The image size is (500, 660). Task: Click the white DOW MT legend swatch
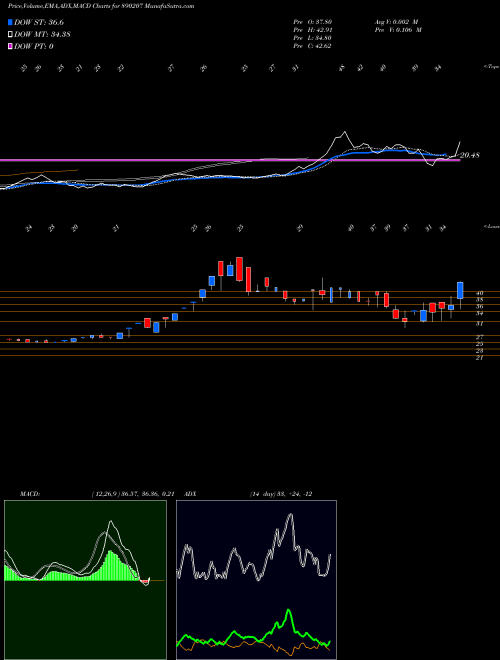[x=10, y=35]
